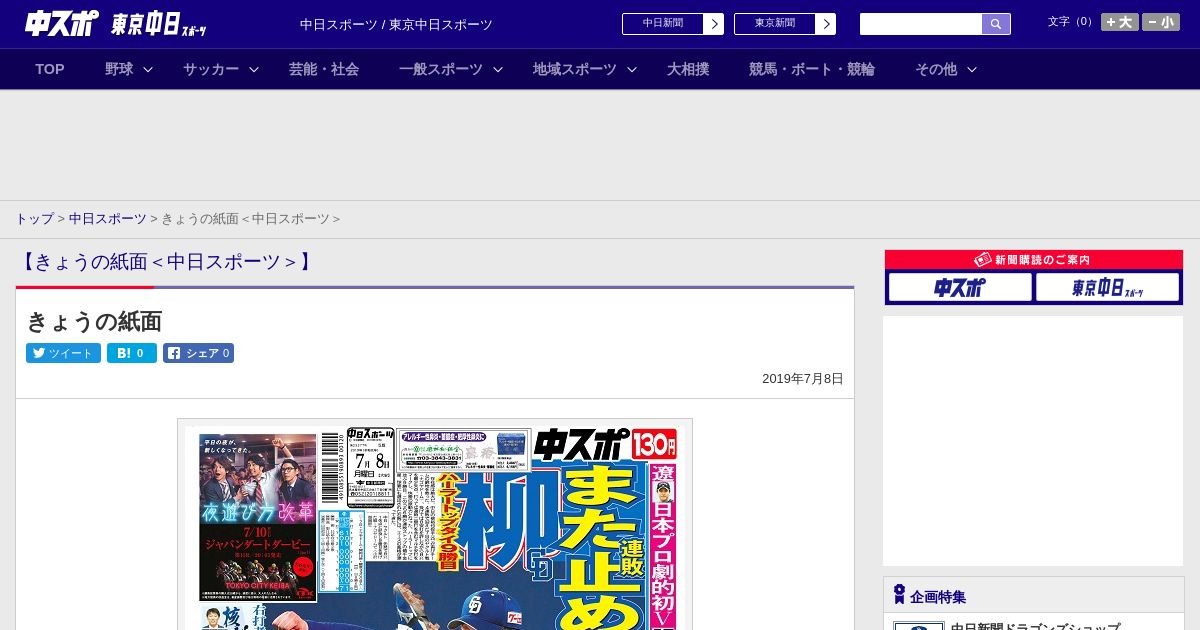Click the 東京中日スポーツ header logo
Screen dimensions: 1200x630
pyautogui.click(x=159, y=24)
